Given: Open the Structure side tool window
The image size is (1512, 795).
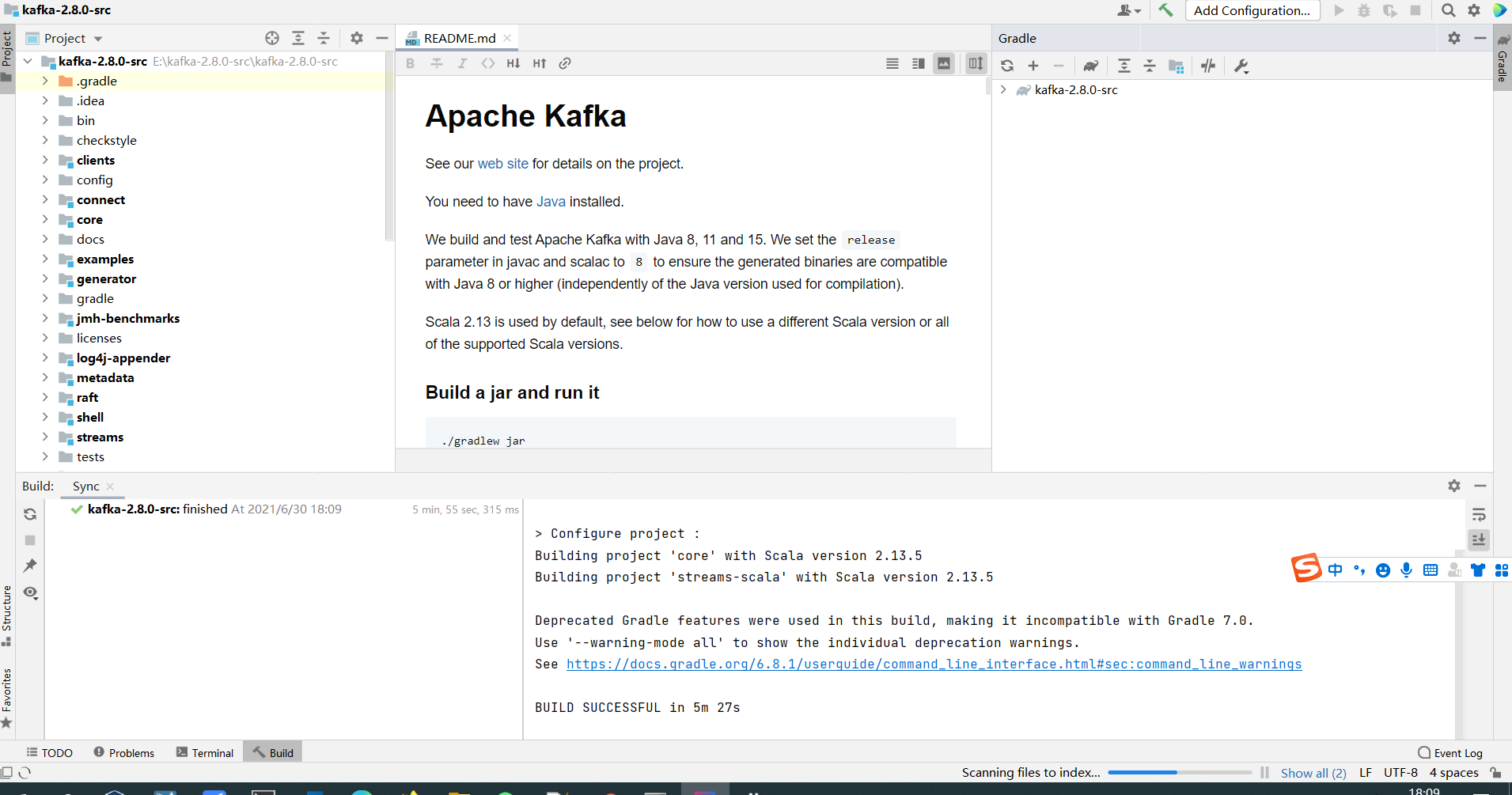Looking at the screenshot, I should click(7, 615).
